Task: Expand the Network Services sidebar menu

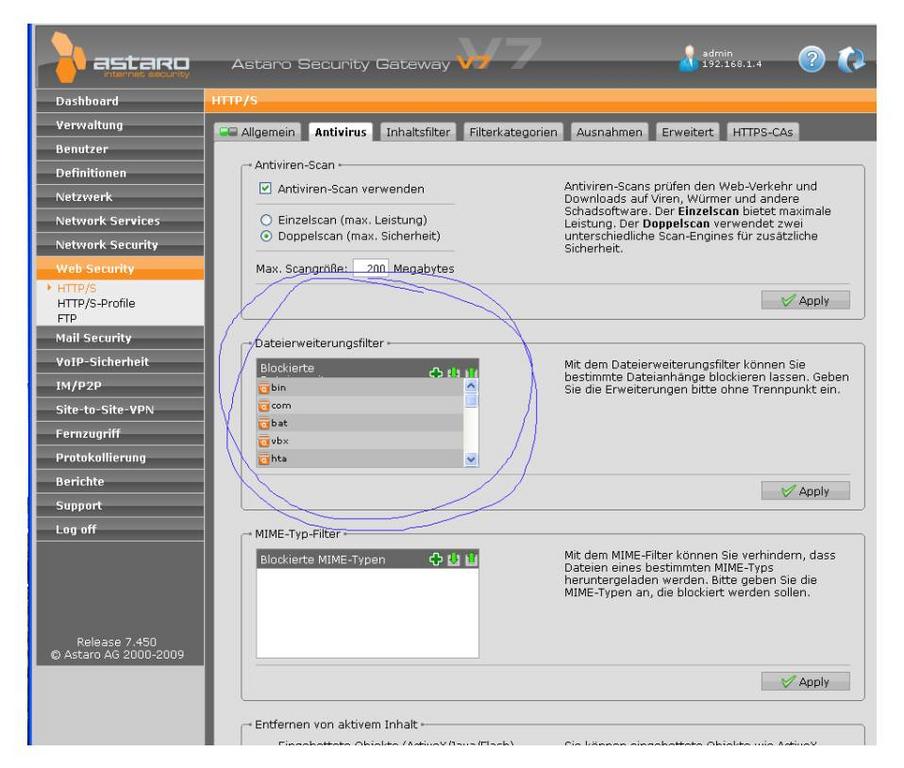Action: pyautogui.click(x=120, y=221)
